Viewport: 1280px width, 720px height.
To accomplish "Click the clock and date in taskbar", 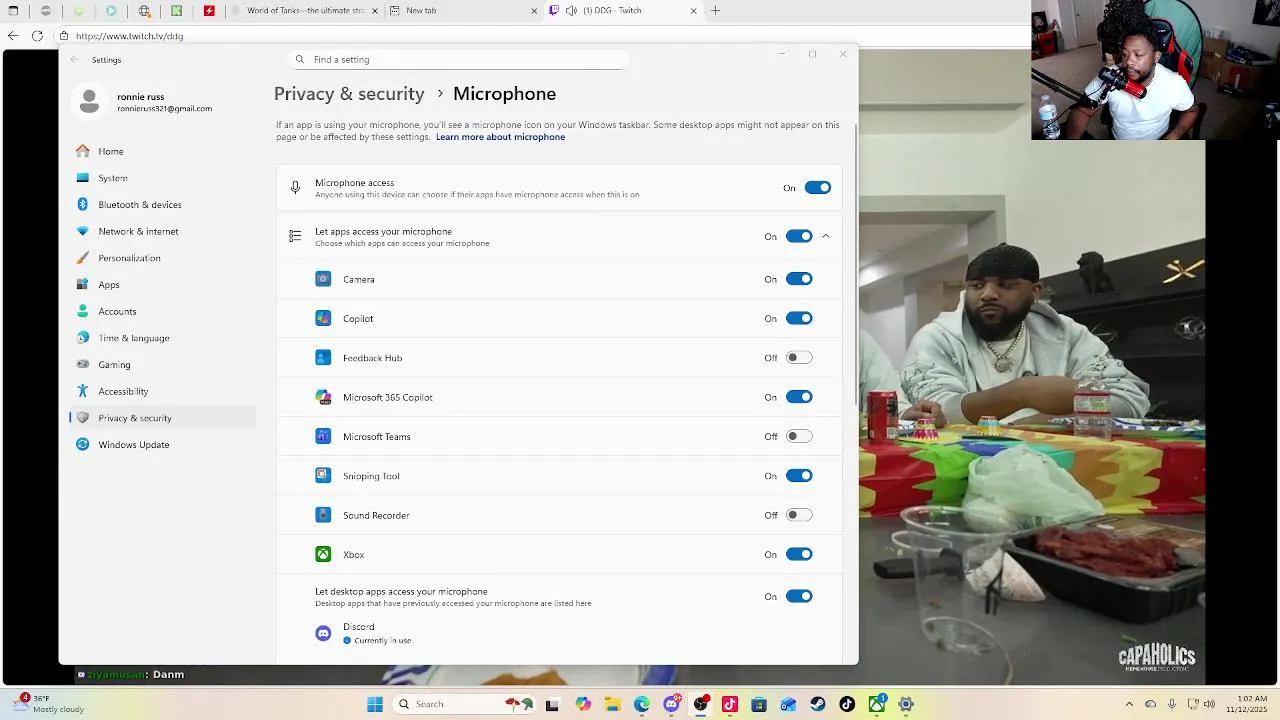I will [x=1252, y=704].
